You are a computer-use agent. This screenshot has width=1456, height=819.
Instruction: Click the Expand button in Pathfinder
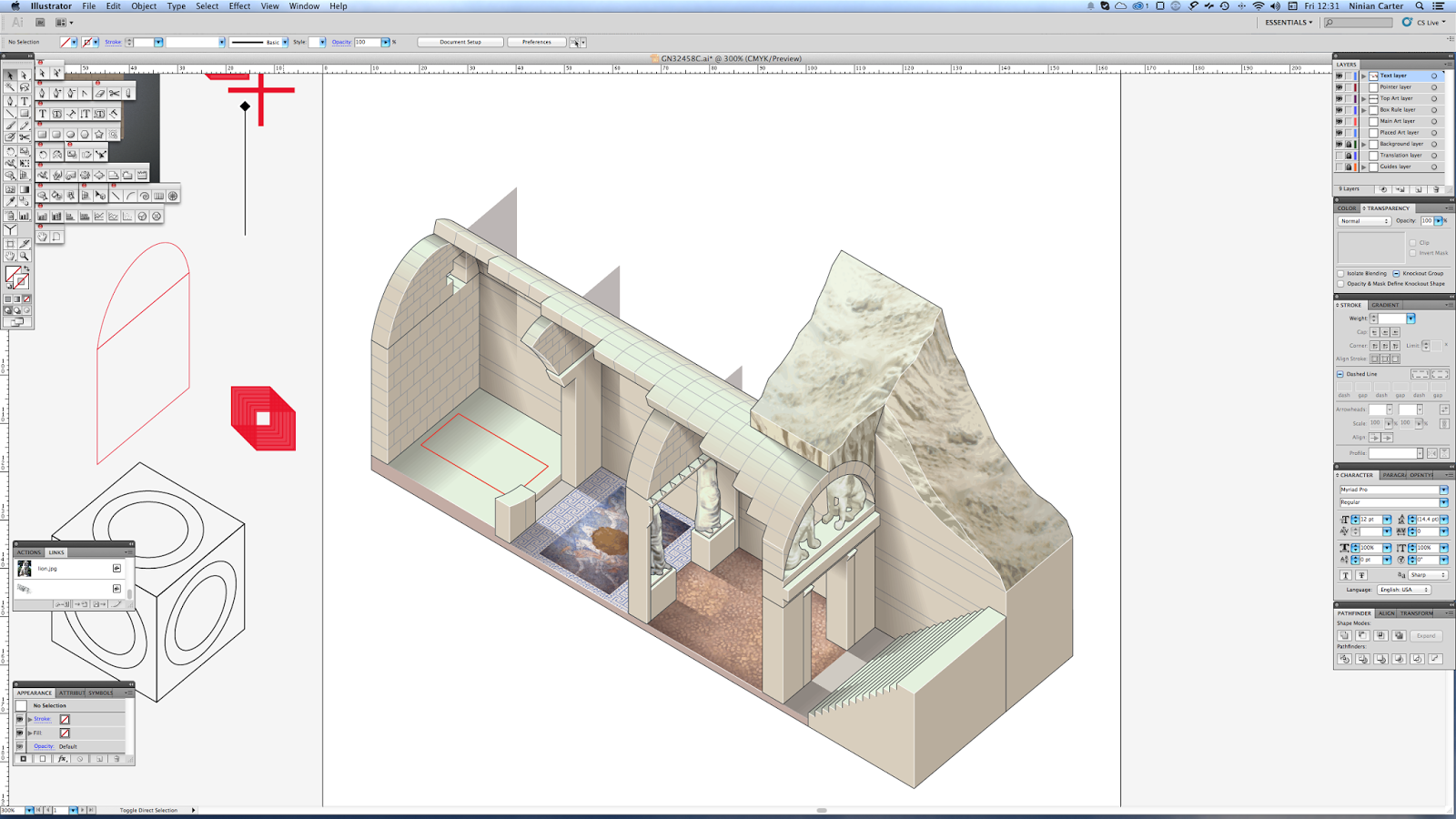coord(1426,635)
